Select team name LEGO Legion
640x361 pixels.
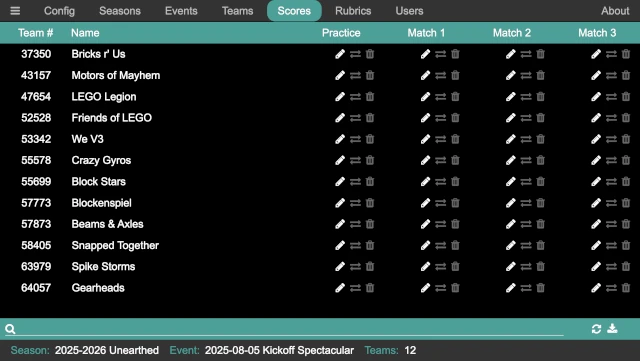point(104,96)
